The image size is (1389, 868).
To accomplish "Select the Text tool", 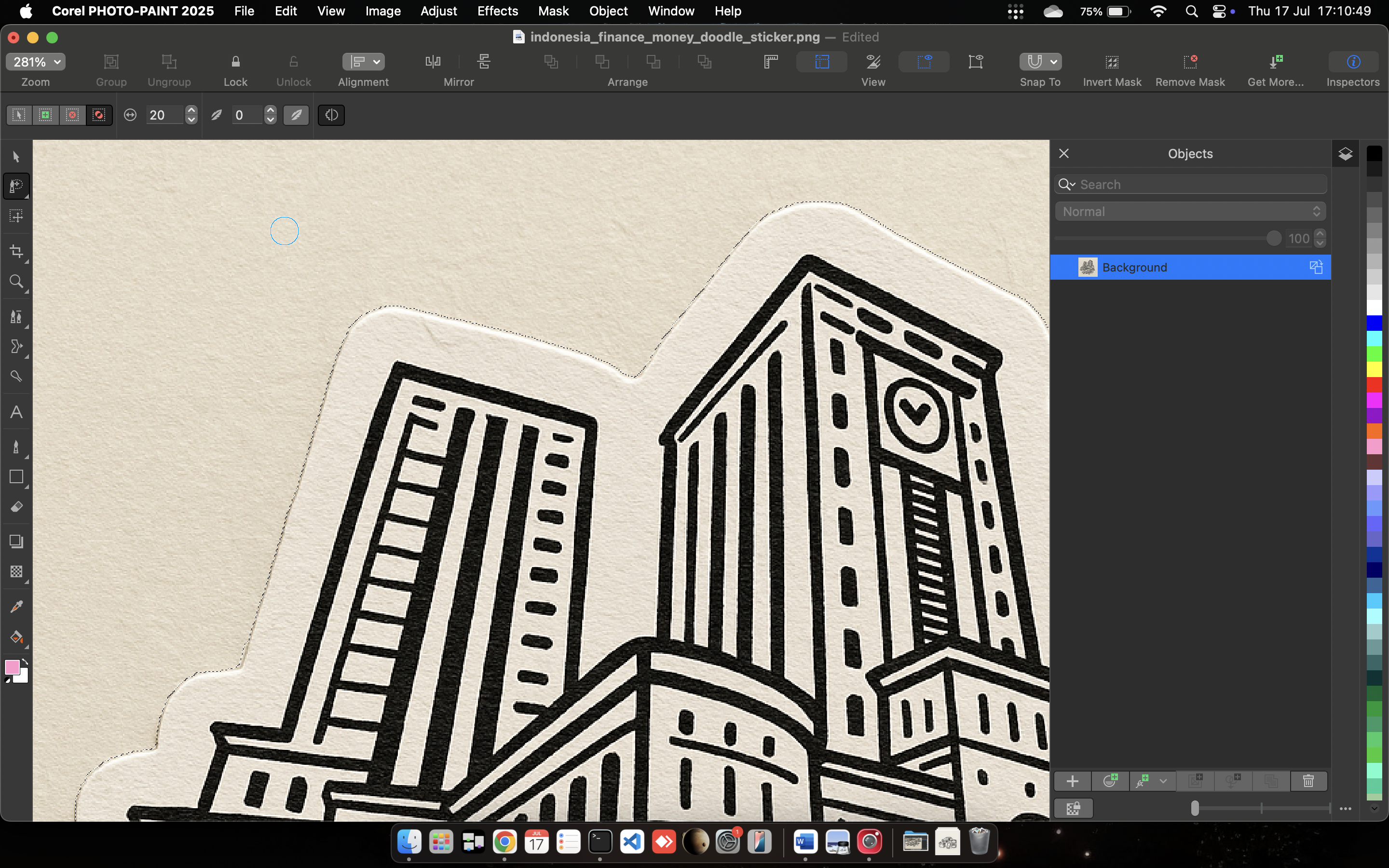I will [16, 412].
